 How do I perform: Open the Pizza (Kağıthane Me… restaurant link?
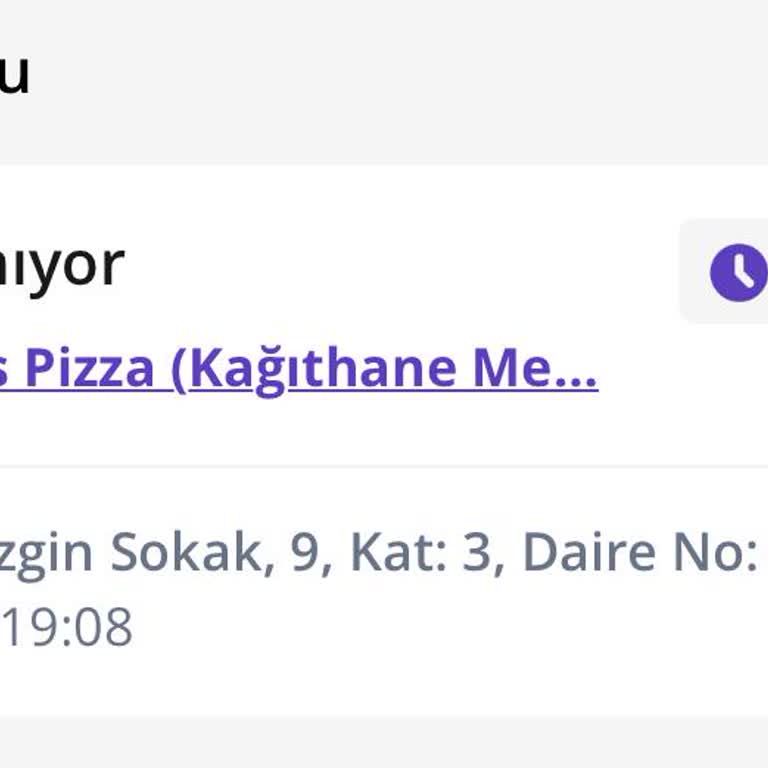click(298, 368)
